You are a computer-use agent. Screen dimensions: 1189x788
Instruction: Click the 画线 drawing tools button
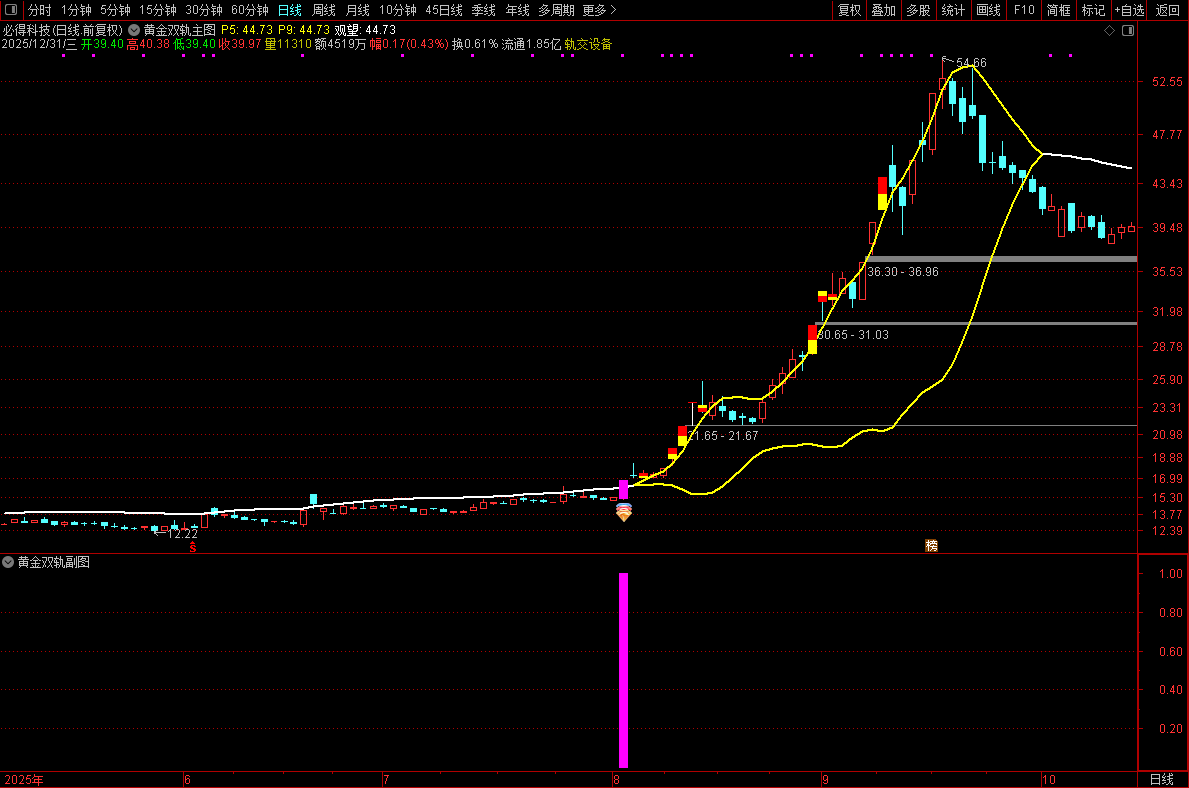pos(988,10)
